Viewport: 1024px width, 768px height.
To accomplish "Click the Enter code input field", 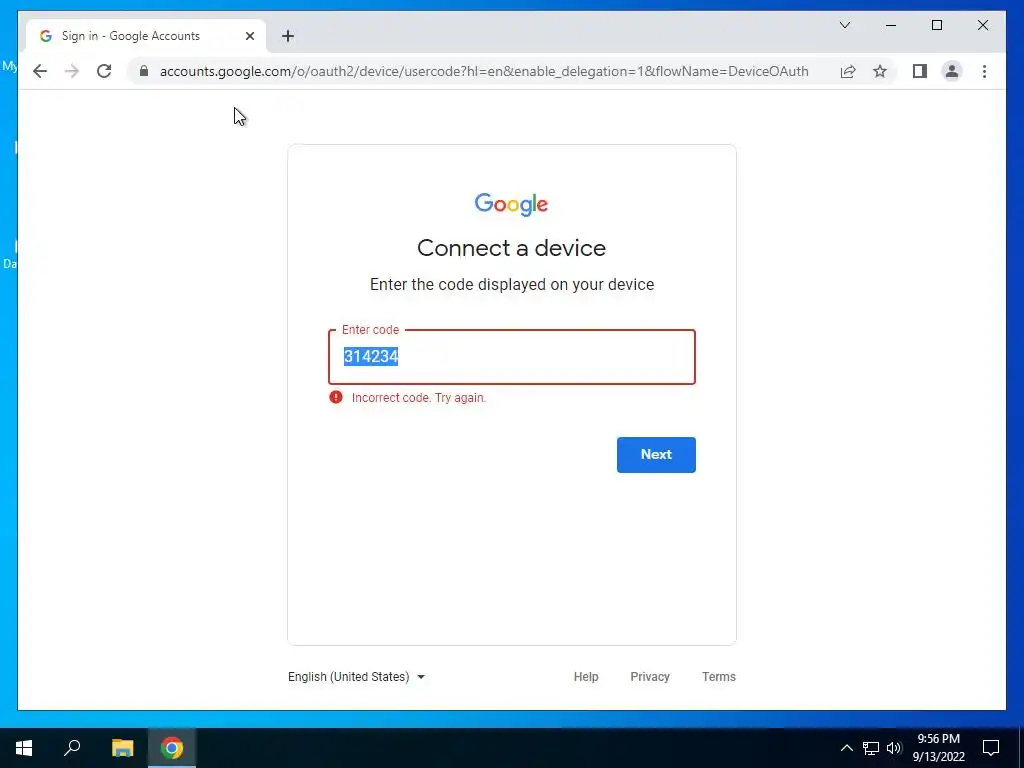I will 511,357.
